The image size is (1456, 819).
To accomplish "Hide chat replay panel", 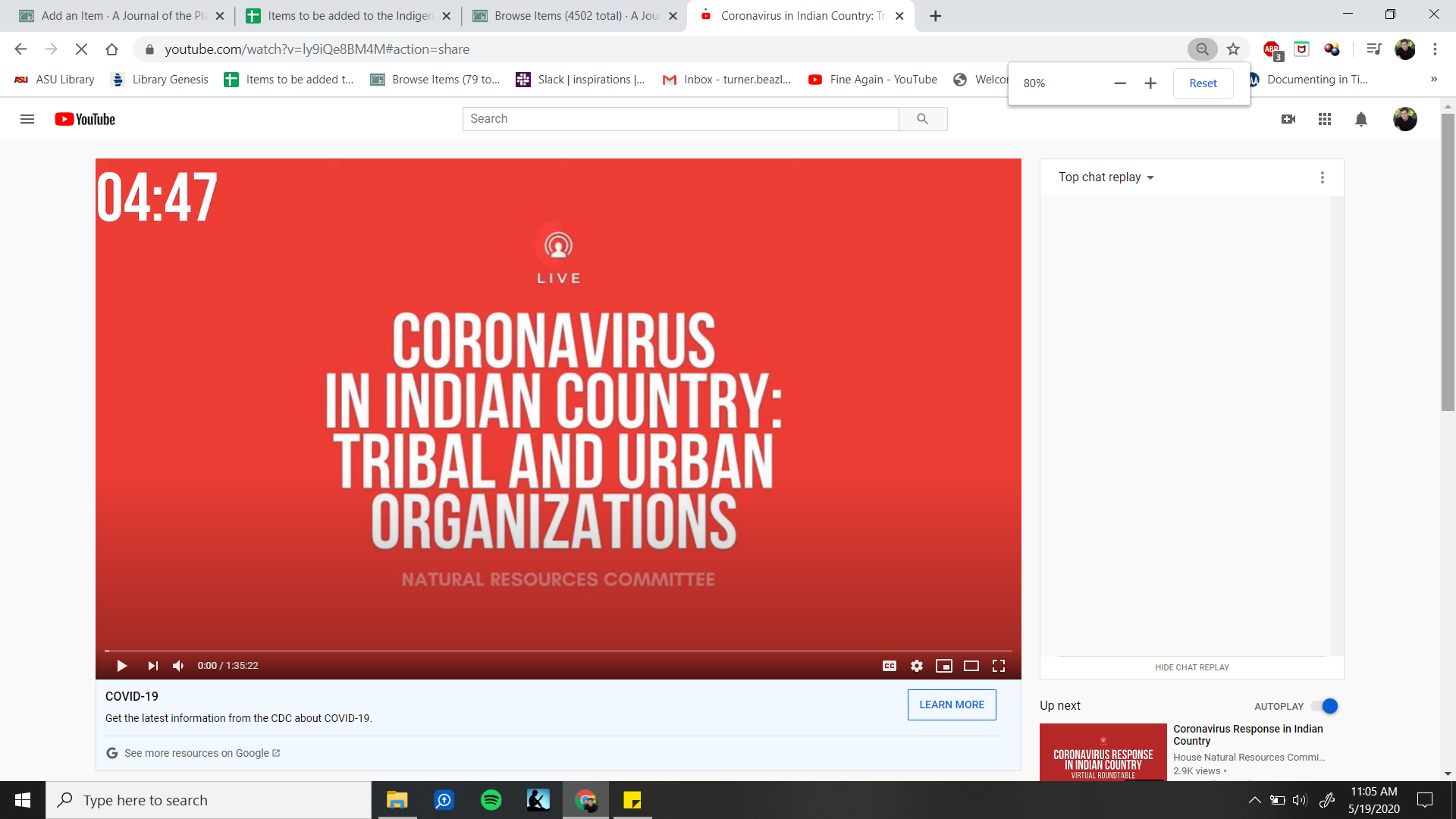I will (1191, 667).
